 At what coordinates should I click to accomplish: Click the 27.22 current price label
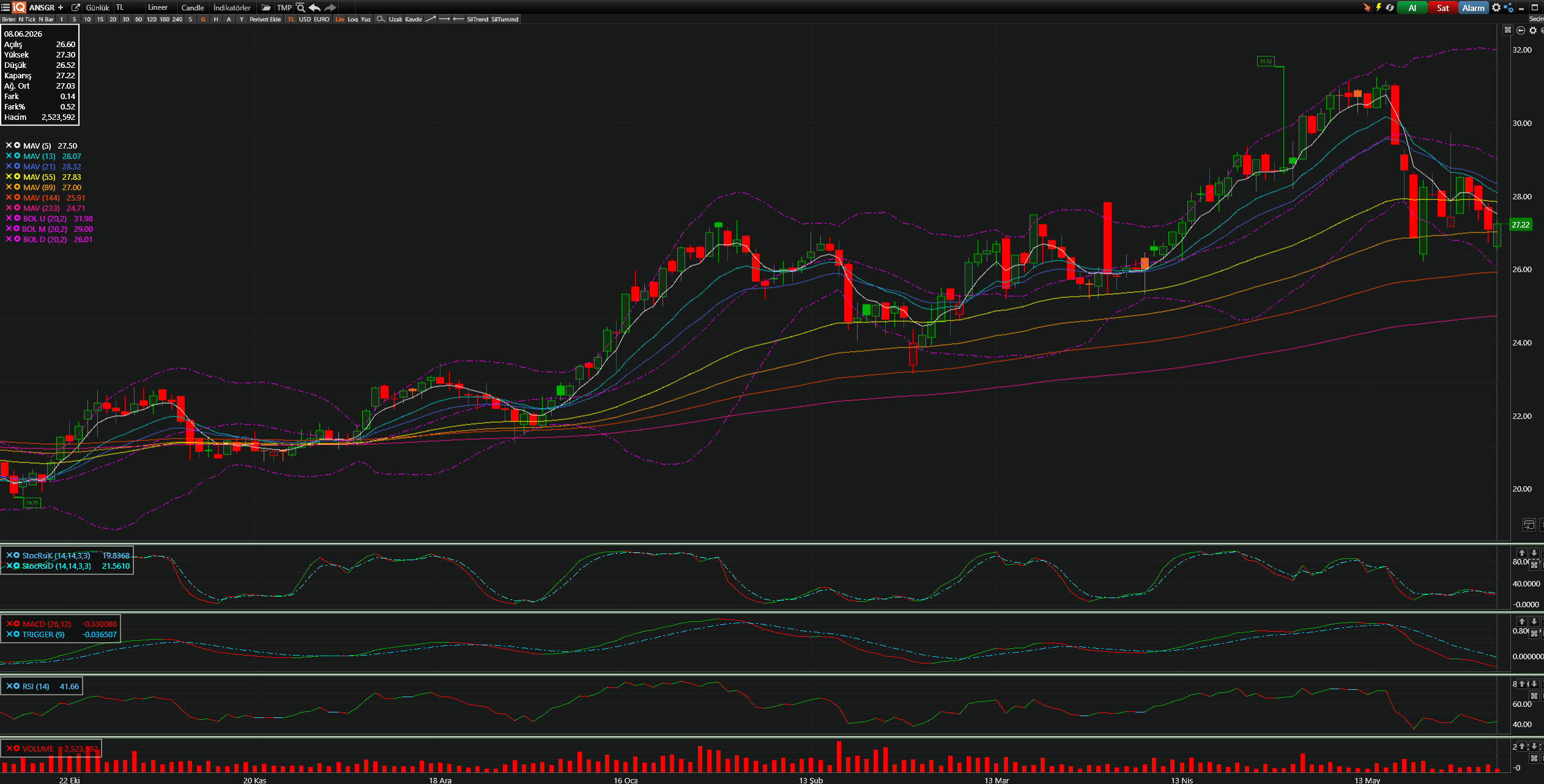click(1521, 224)
